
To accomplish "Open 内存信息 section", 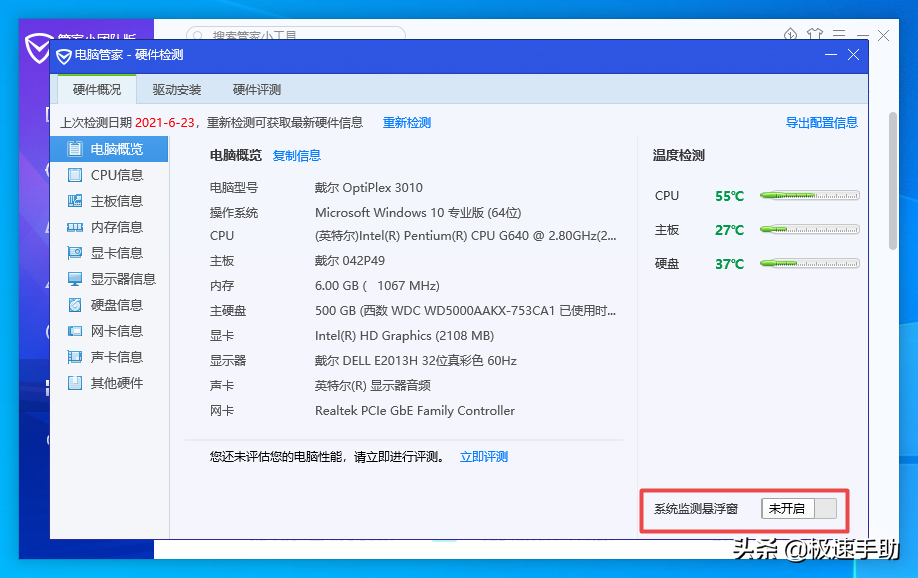I will coord(115,227).
